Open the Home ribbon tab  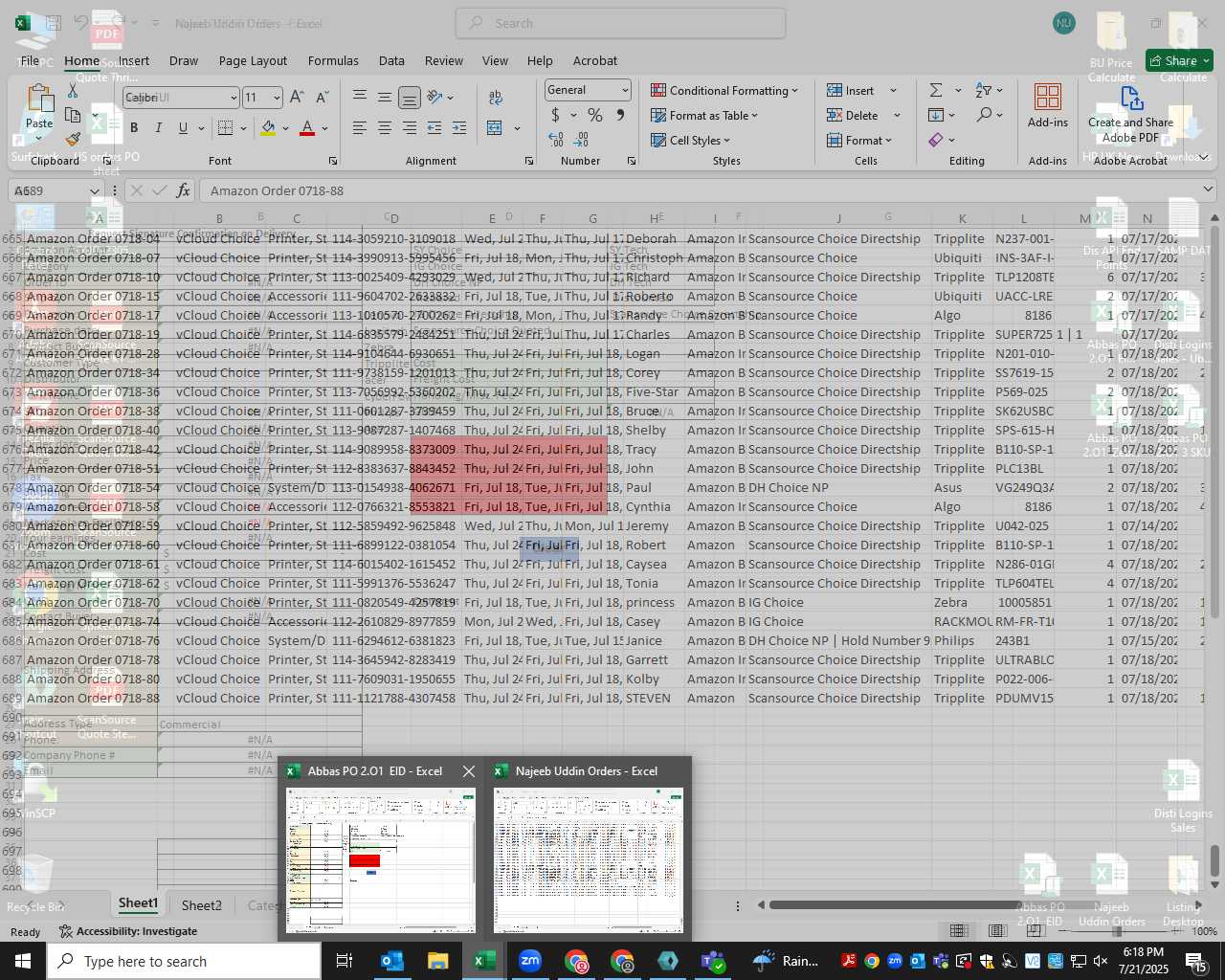click(x=82, y=60)
